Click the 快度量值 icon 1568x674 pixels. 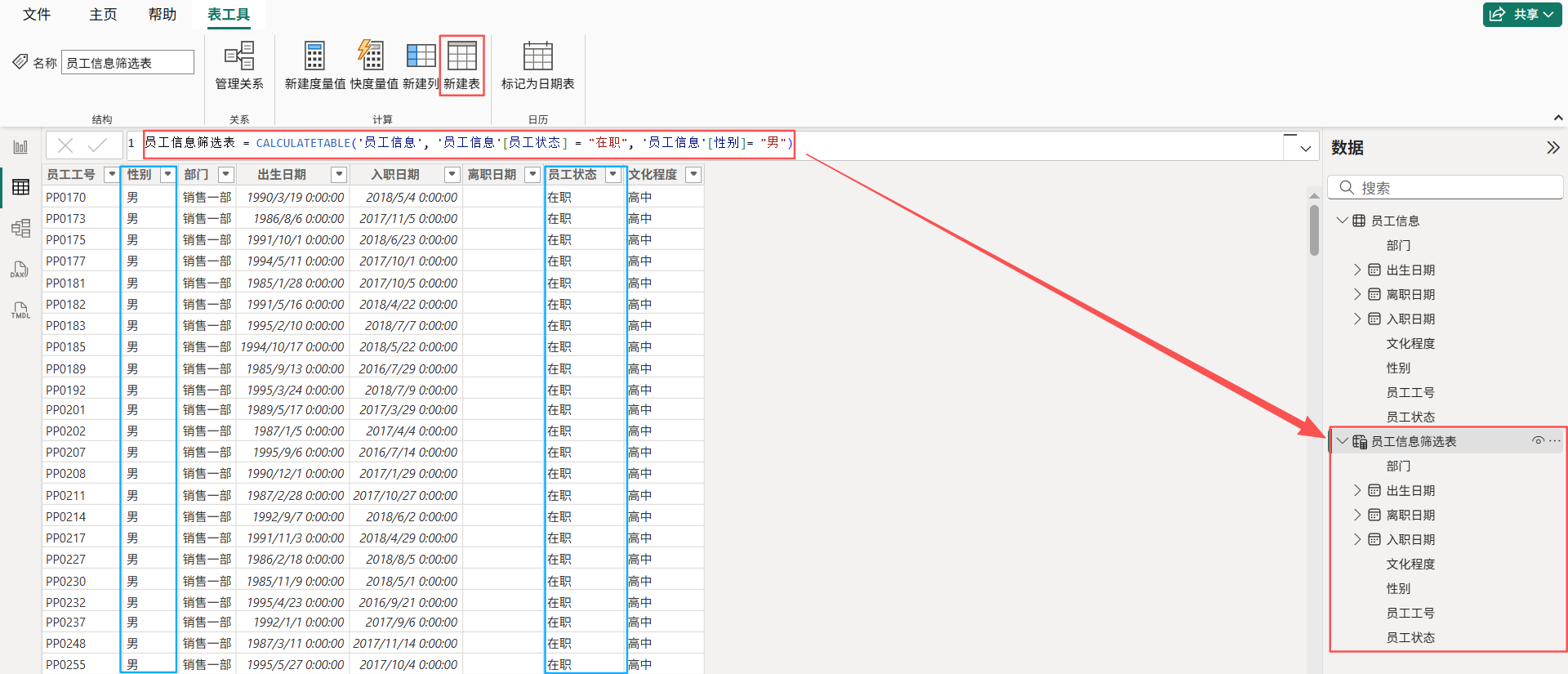pos(371,55)
